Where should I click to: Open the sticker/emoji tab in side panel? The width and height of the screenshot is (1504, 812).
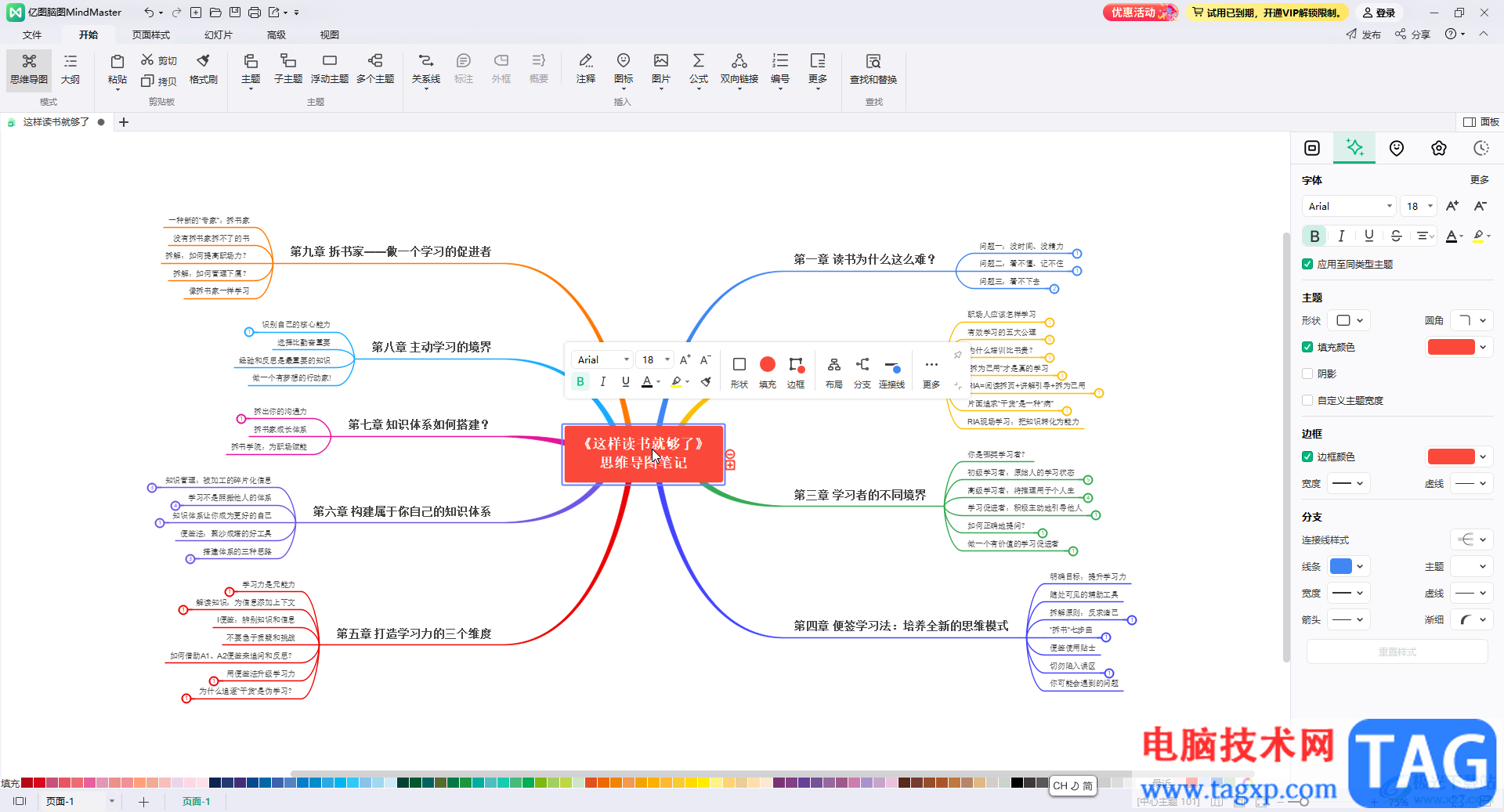pos(1397,148)
